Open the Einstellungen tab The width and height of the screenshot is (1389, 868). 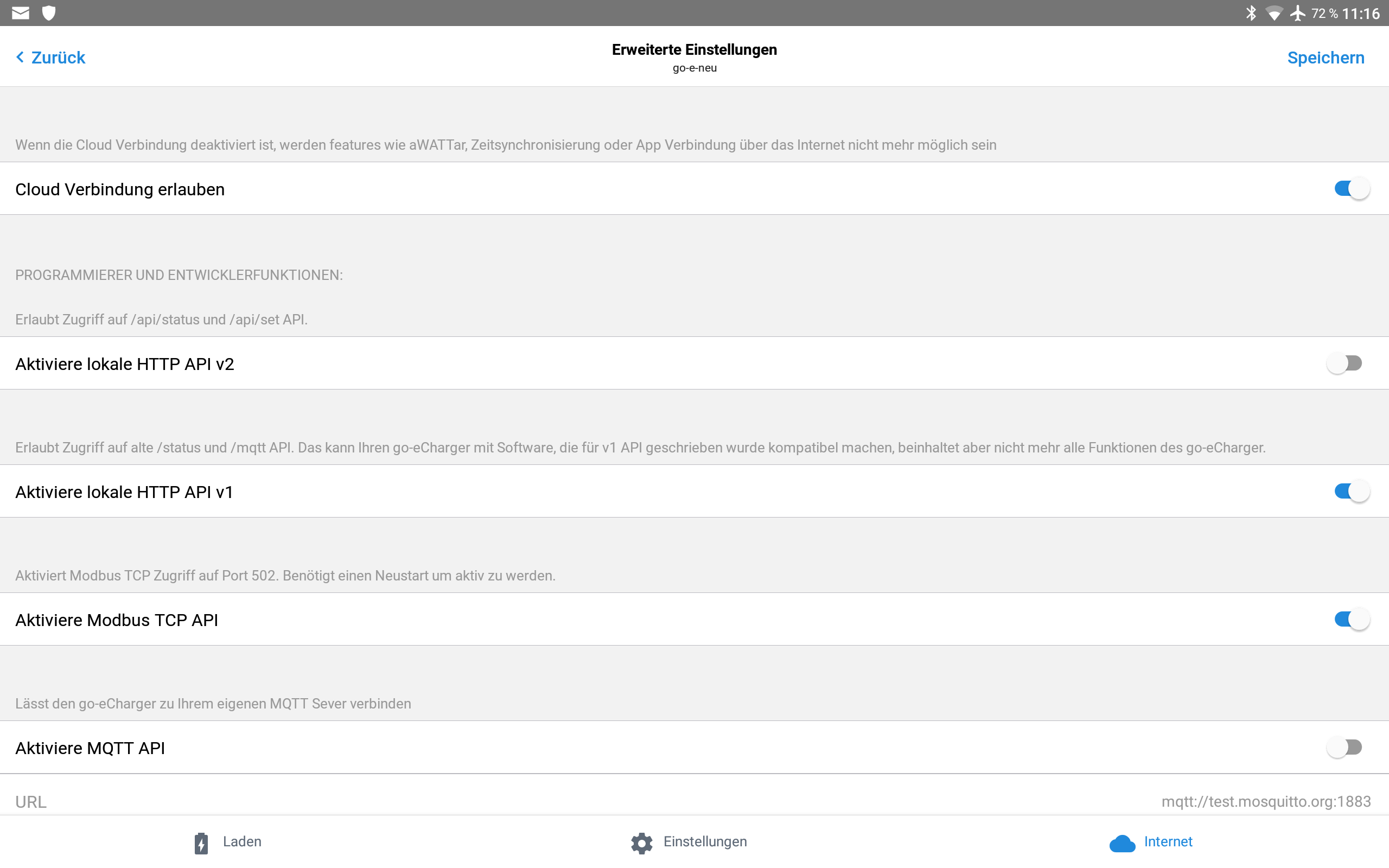pos(705,841)
